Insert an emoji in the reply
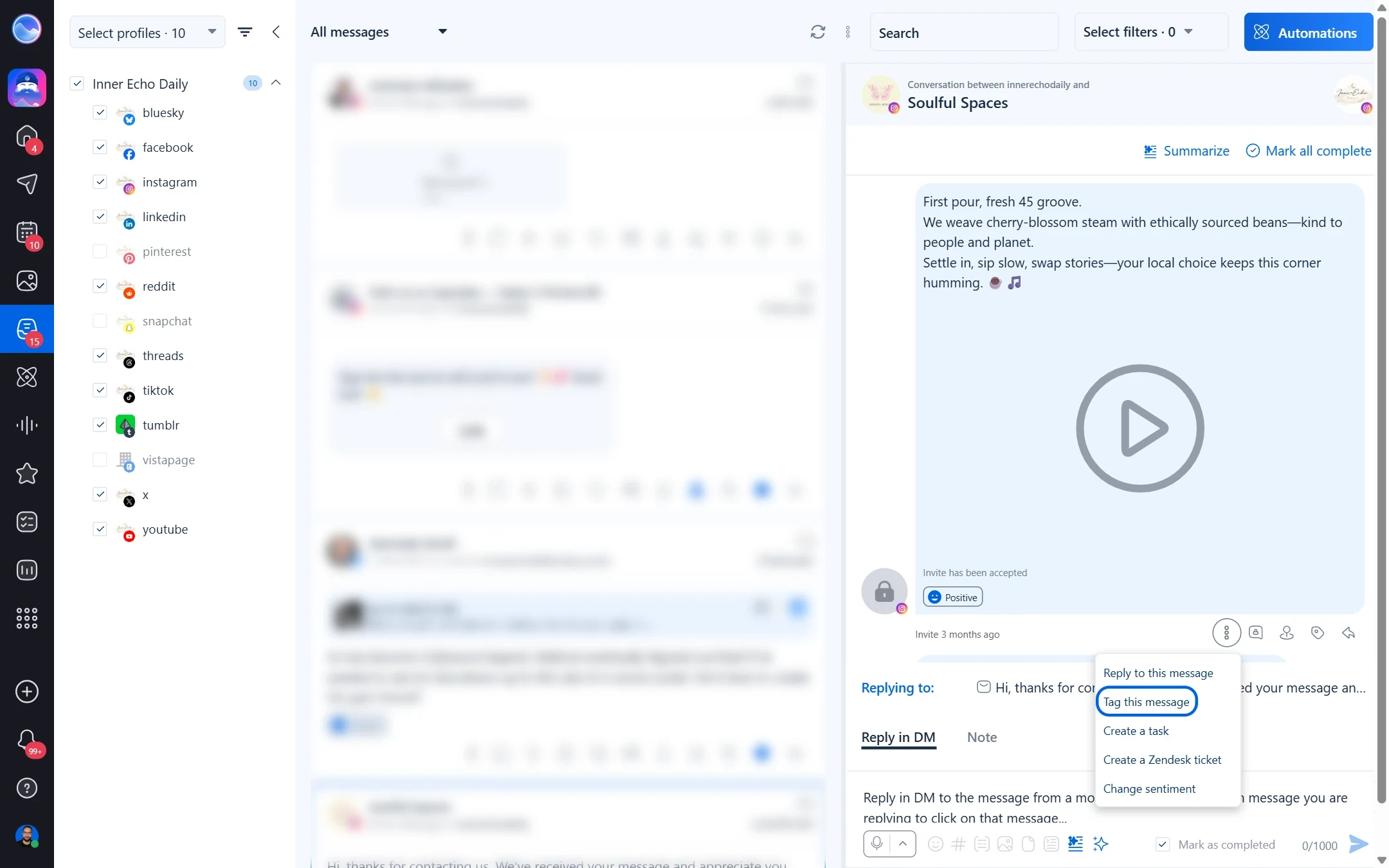Viewport: 1389px width, 868px height. [x=936, y=844]
